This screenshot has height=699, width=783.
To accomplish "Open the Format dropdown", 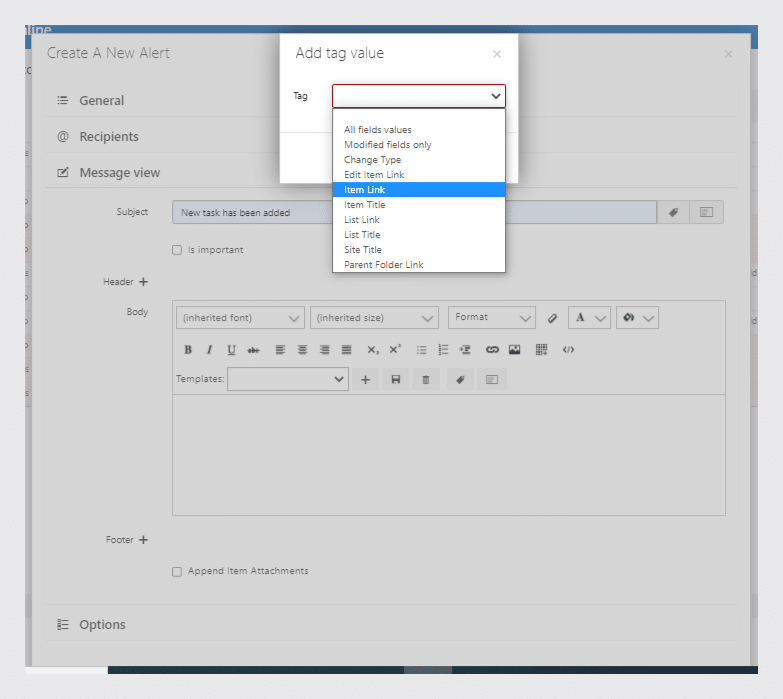I will tap(491, 318).
